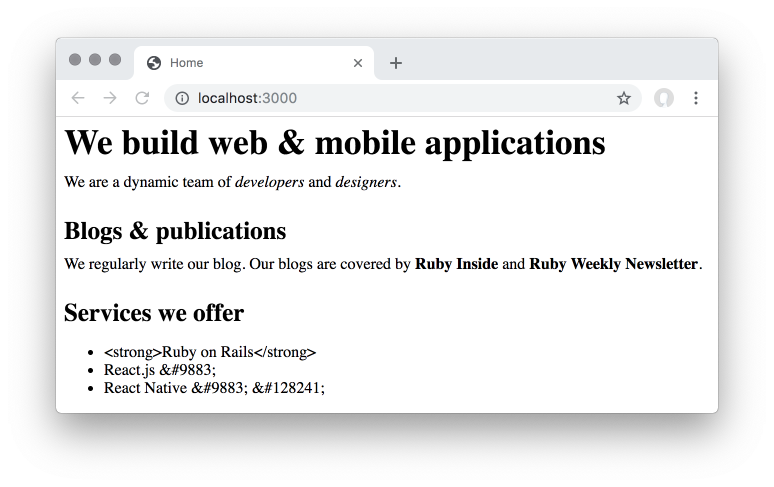Screen dimensions: 774x487
Task: Focus the localhost:3000 address bar
Action: click(400, 98)
